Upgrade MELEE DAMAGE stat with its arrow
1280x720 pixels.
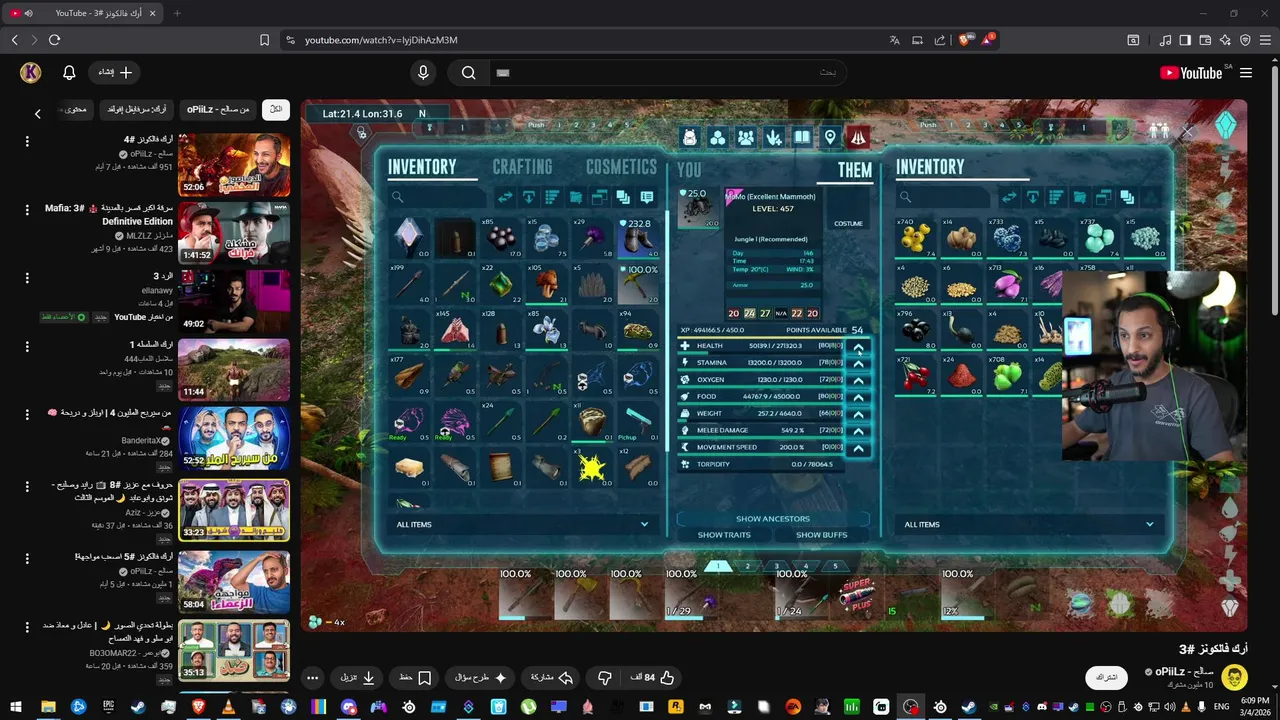[x=858, y=431]
